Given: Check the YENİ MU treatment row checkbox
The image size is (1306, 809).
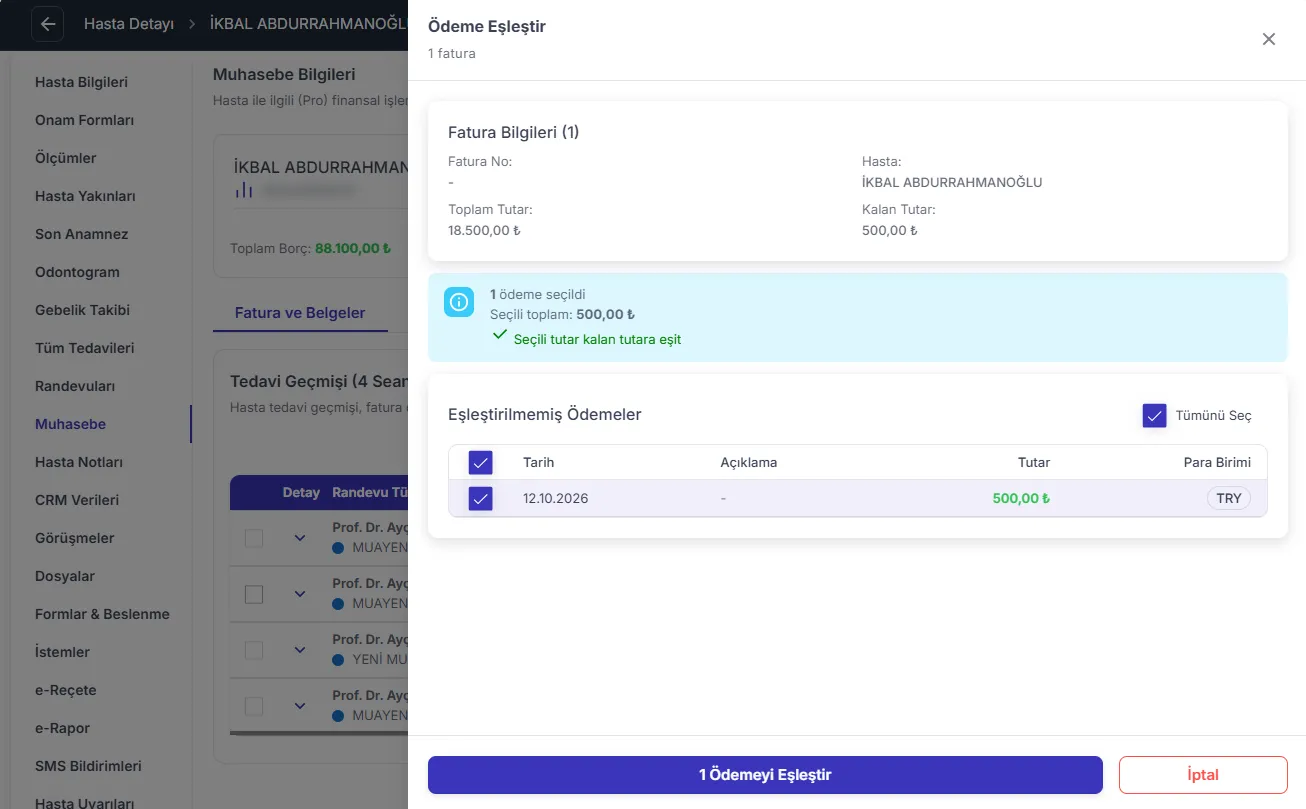Looking at the screenshot, I should (254, 650).
